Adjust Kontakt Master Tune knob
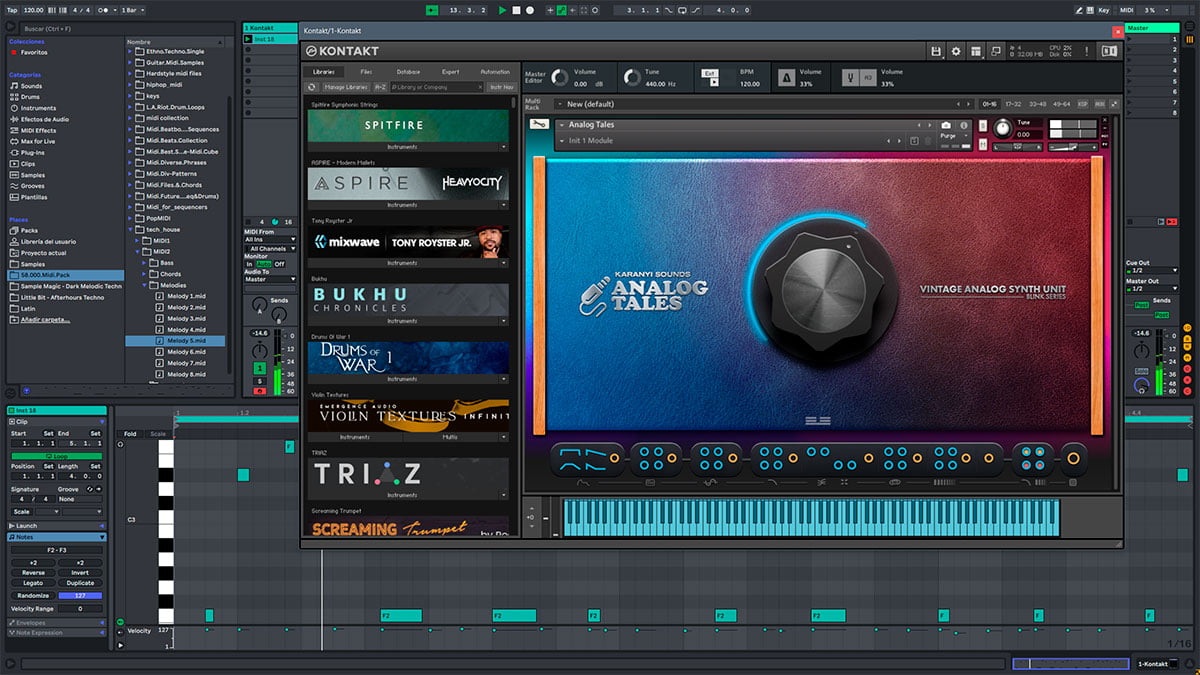The image size is (1200, 675). (x=631, y=77)
